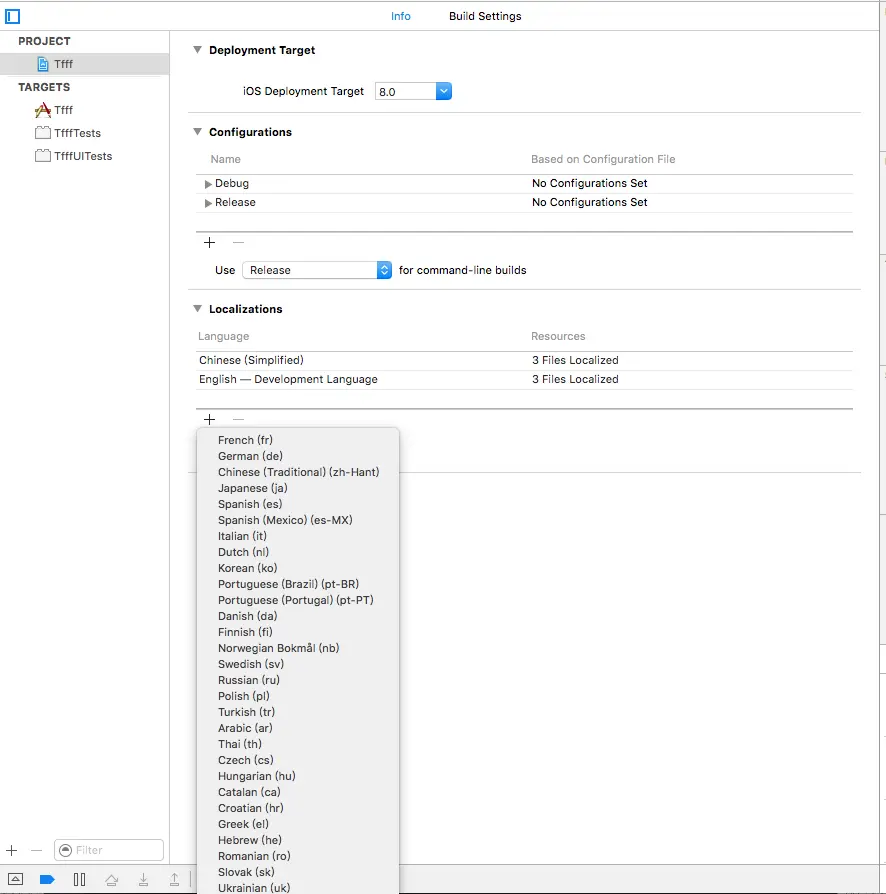Add a configuration with plus icon
Screen dimensions: 886x894
[210, 243]
